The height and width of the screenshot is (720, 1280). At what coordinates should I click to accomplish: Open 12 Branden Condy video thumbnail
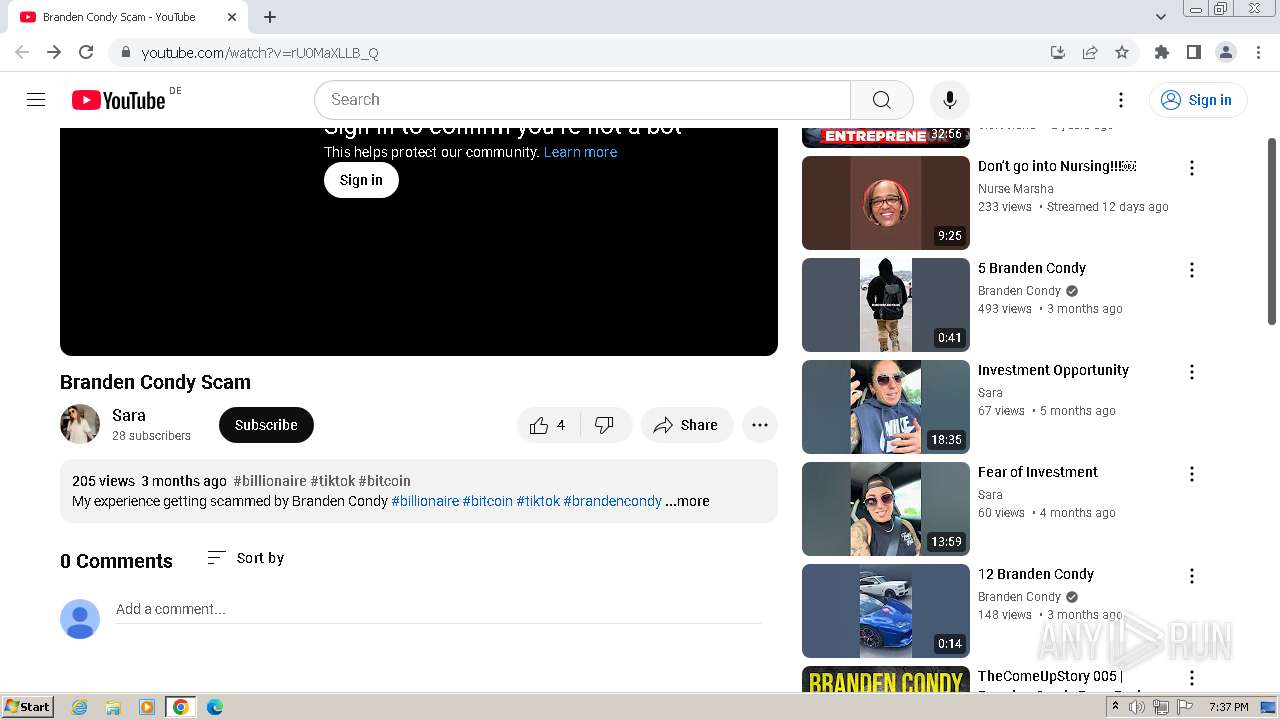click(886, 611)
